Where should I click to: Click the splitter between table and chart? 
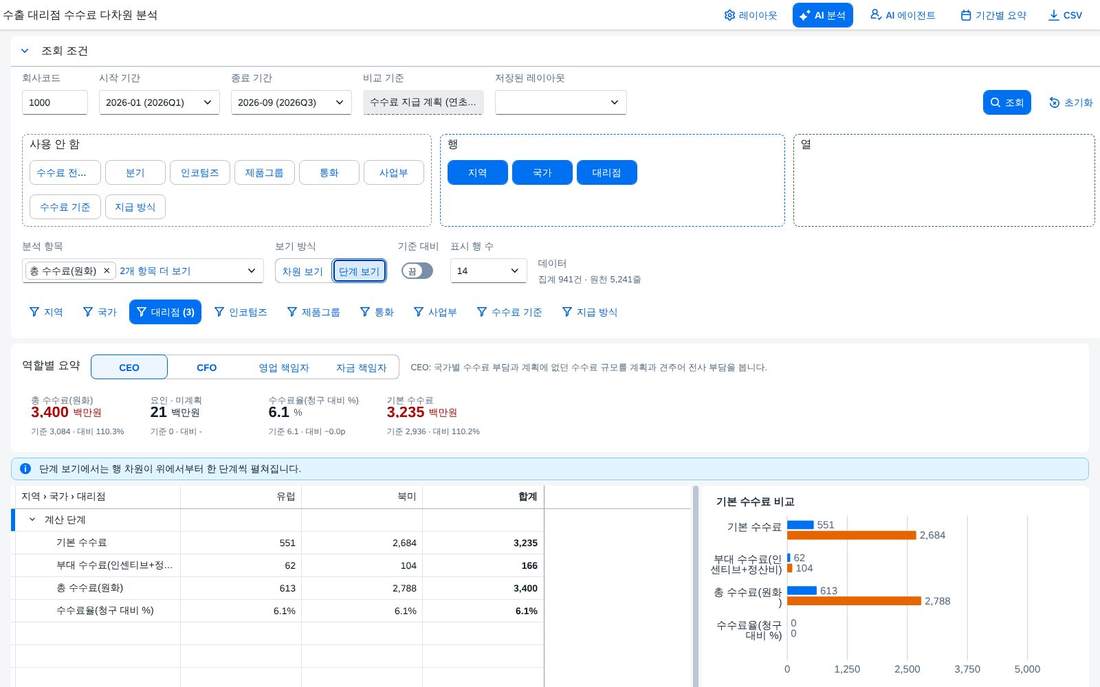tap(695, 586)
